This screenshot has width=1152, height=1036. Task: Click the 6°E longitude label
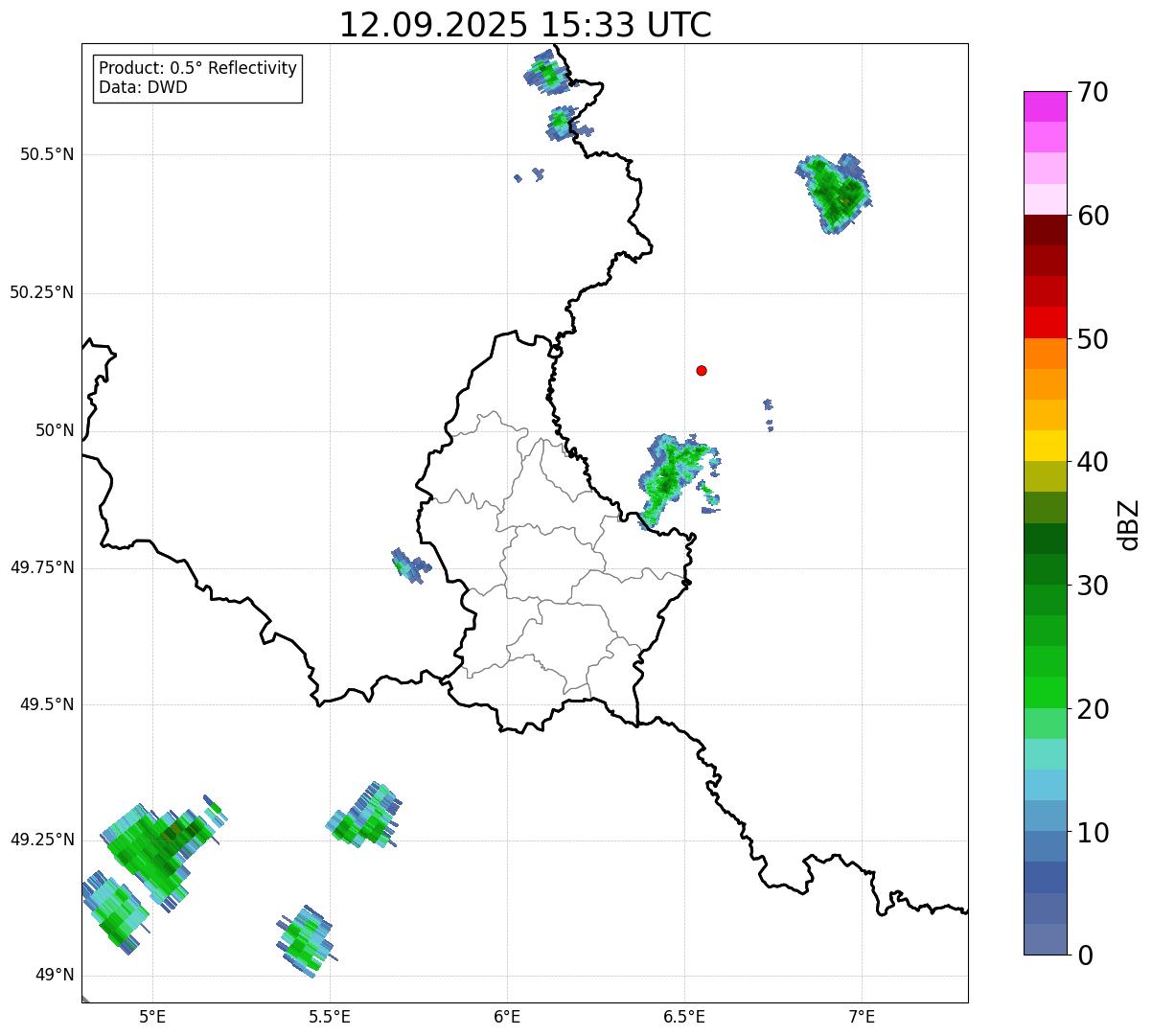[x=508, y=1016]
